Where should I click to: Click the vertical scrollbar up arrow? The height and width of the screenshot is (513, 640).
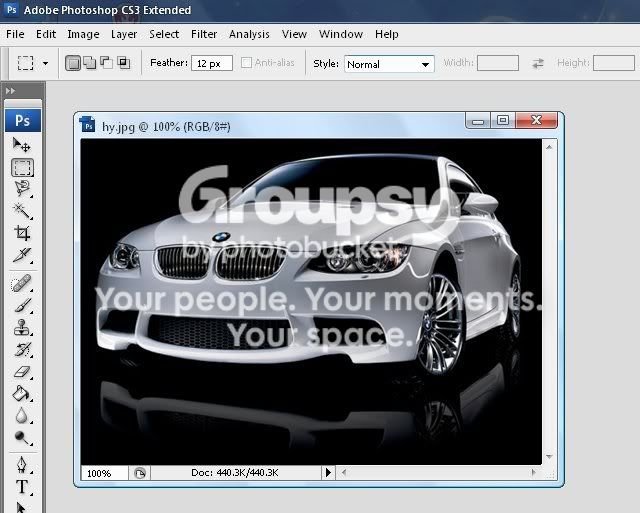coord(549,147)
